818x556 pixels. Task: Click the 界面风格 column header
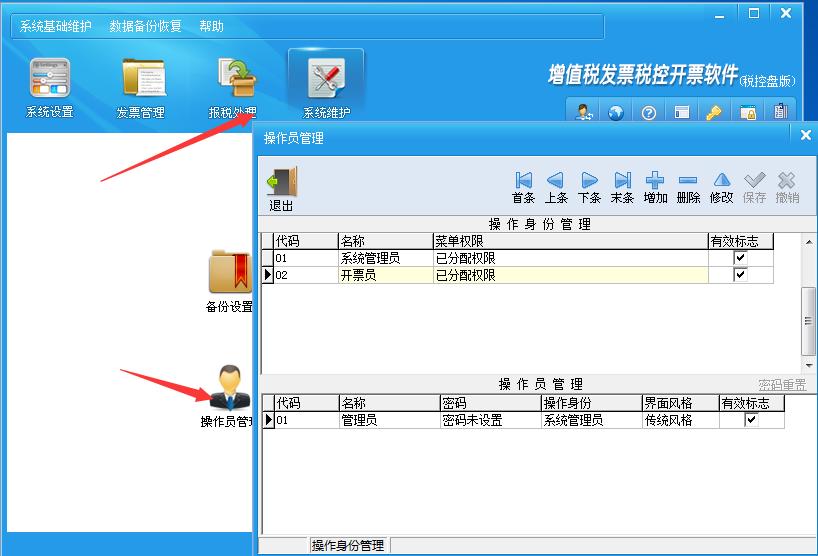tap(681, 403)
